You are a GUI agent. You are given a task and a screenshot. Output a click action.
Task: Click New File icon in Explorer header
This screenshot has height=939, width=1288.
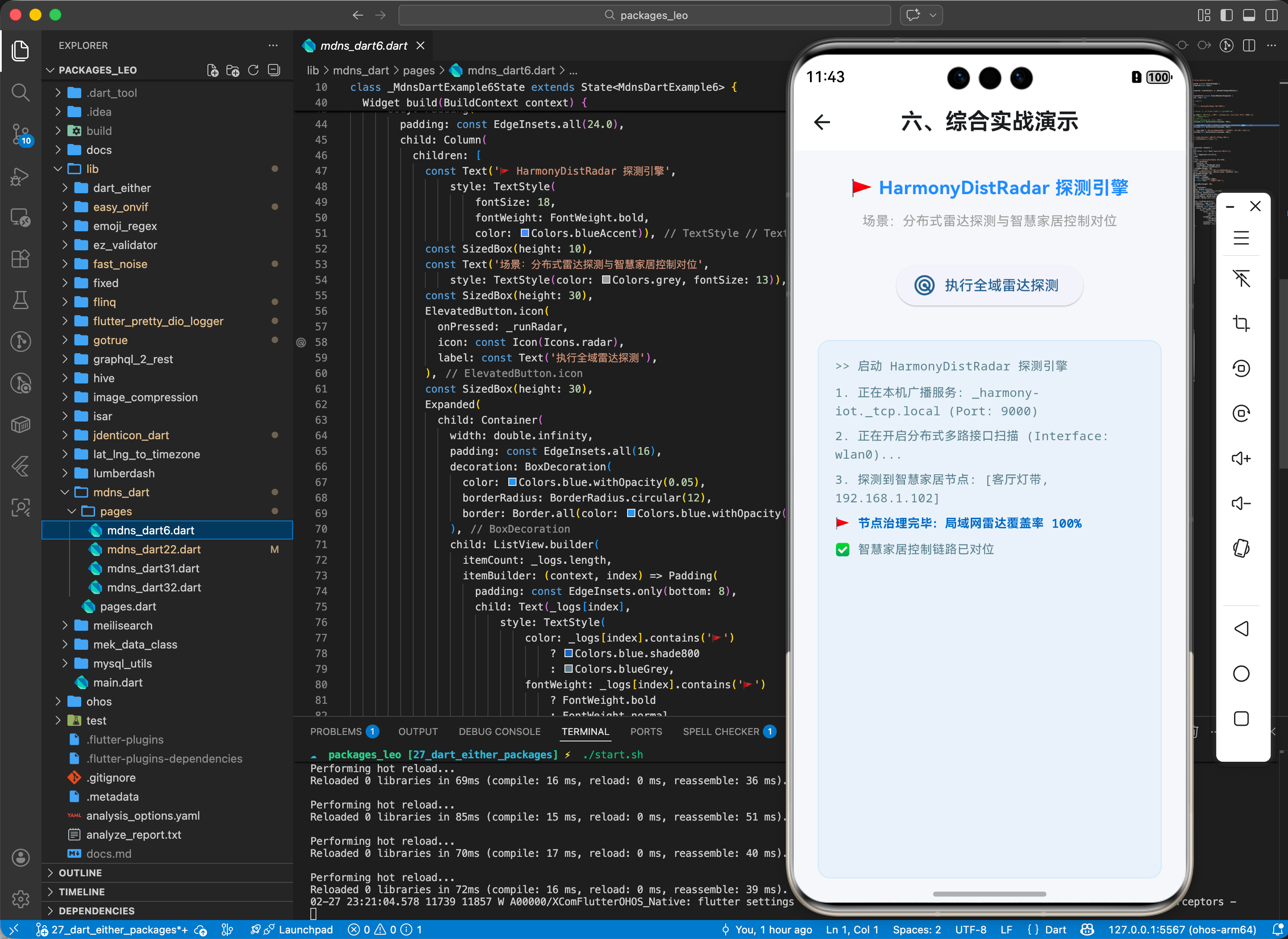pyautogui.click(x=213, y=70)
